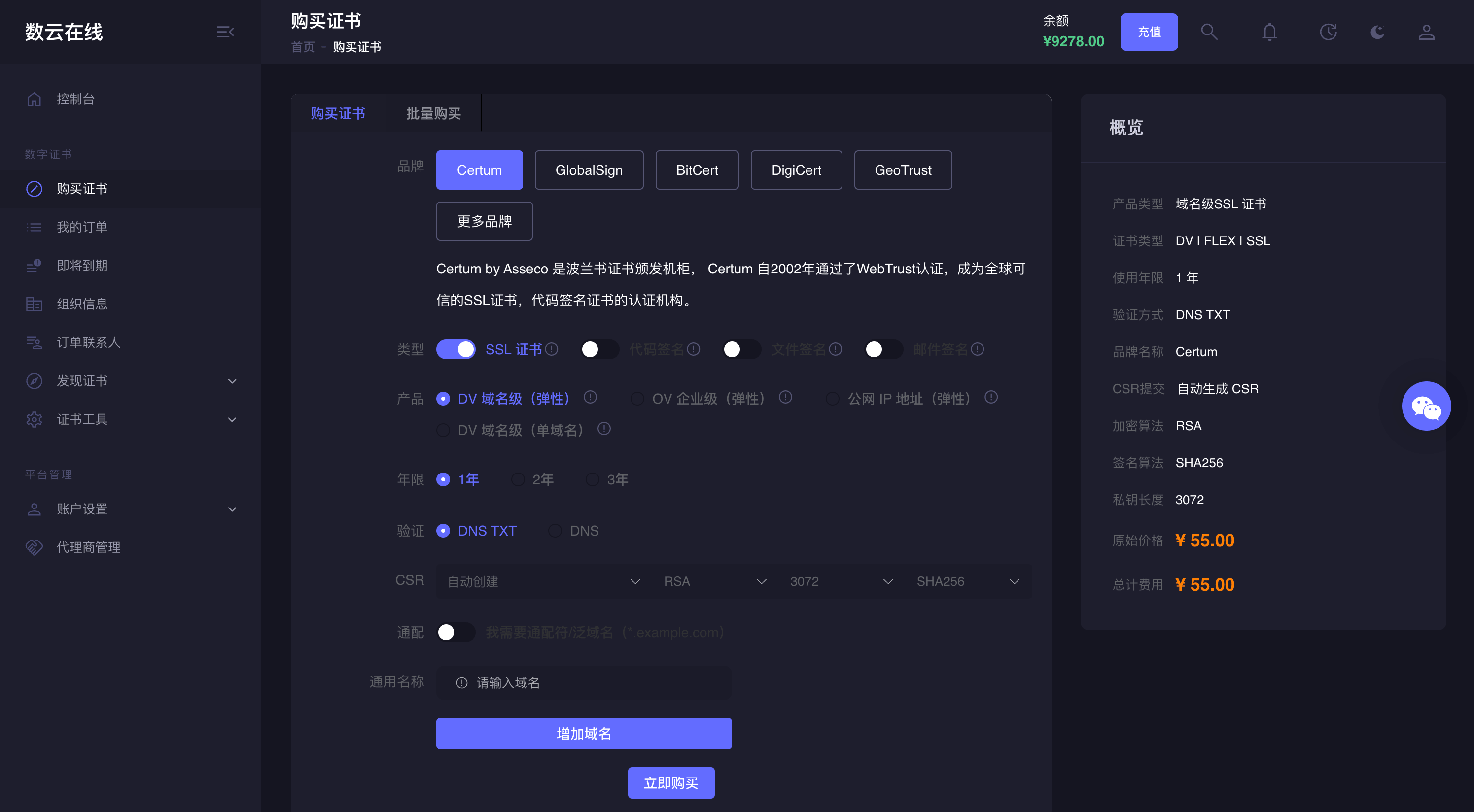1474x812 pixels.
Task: Switch to the 批量购买 tab
Action: coord(433,113)
